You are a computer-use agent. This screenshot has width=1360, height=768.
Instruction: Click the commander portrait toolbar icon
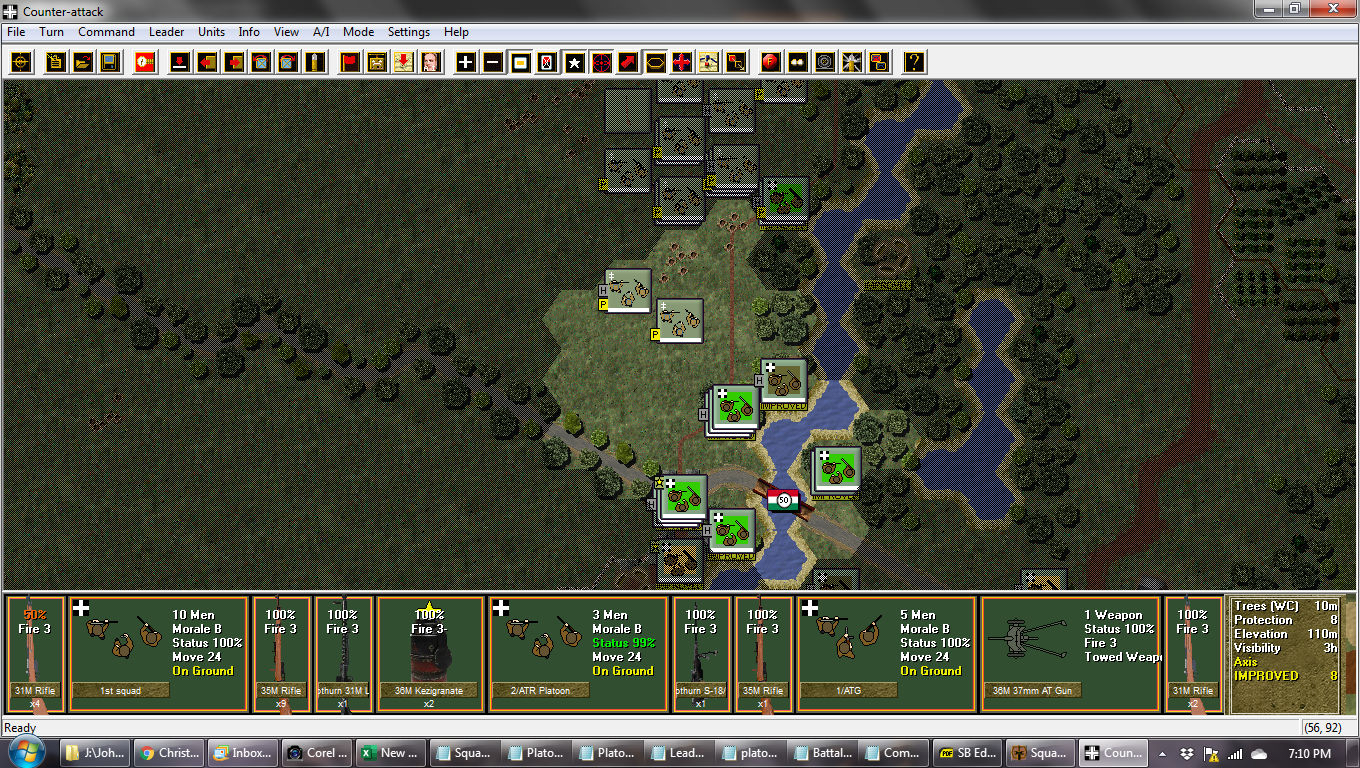431,62
